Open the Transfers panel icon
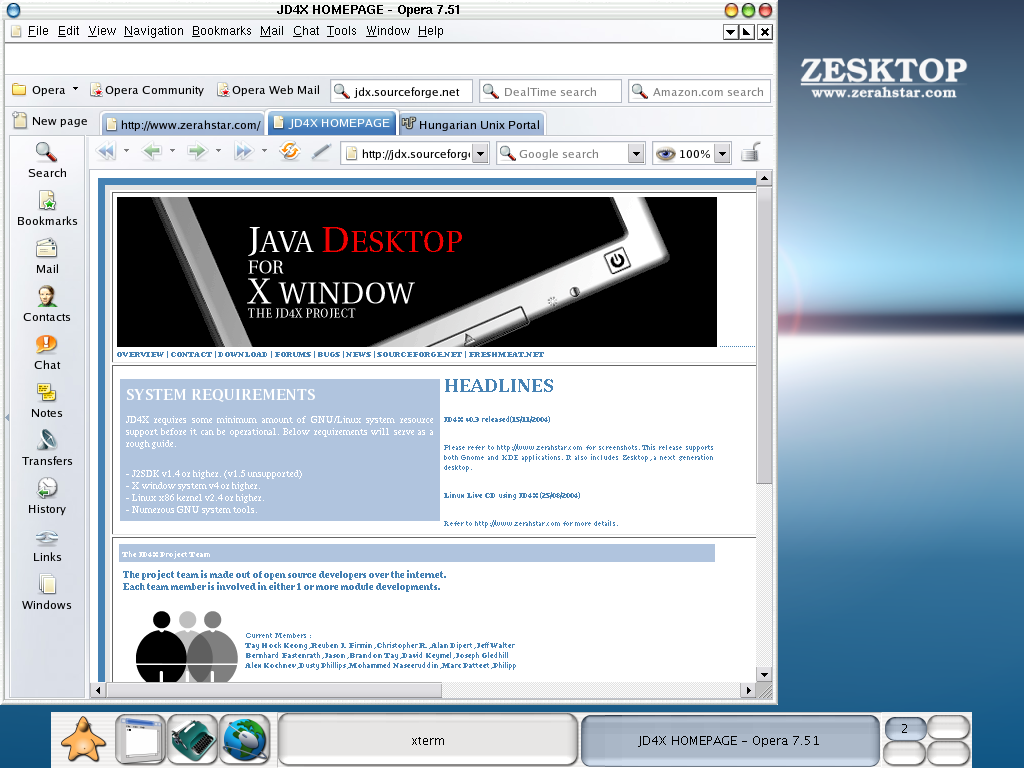This screenshot has width=1024, height=768. pyautogui.click(x=47, y=448)
